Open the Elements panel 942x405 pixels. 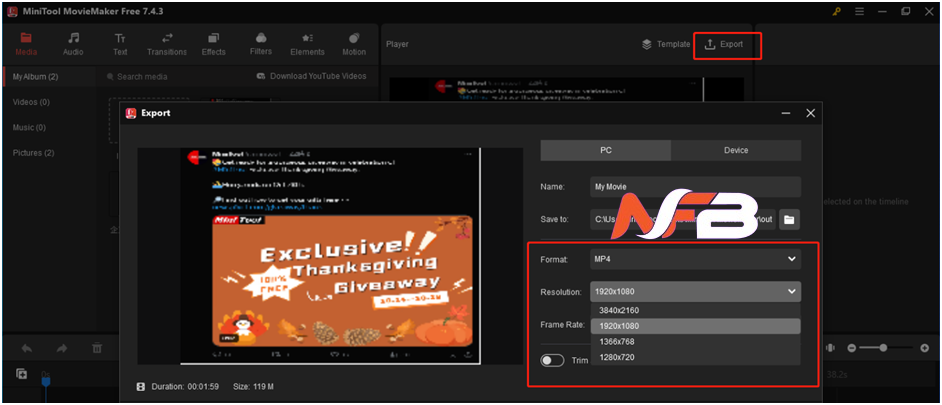point(307,44)
